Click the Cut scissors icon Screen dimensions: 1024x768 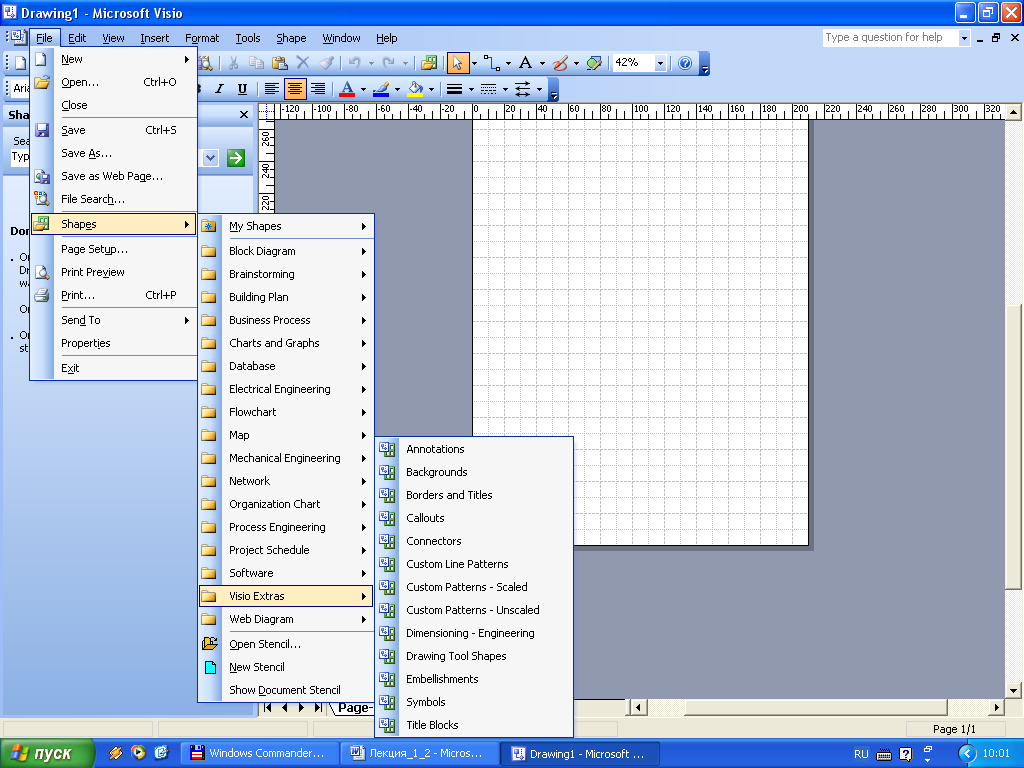(233, 63)
